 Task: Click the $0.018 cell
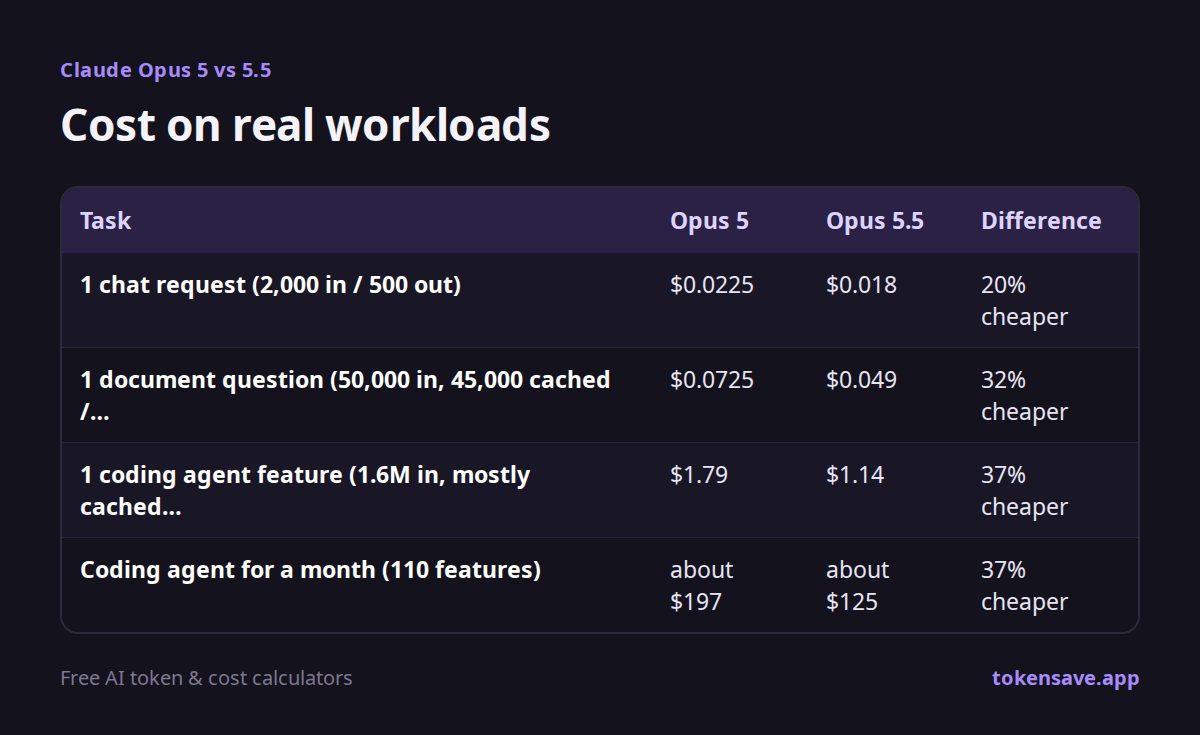coord(861,285)
